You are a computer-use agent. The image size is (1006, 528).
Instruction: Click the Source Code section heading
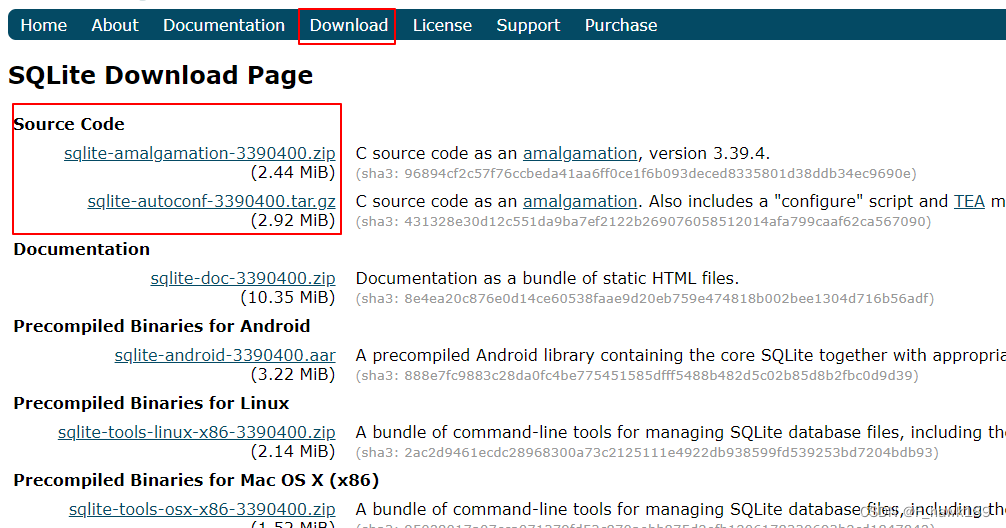(x=69, y=124)
